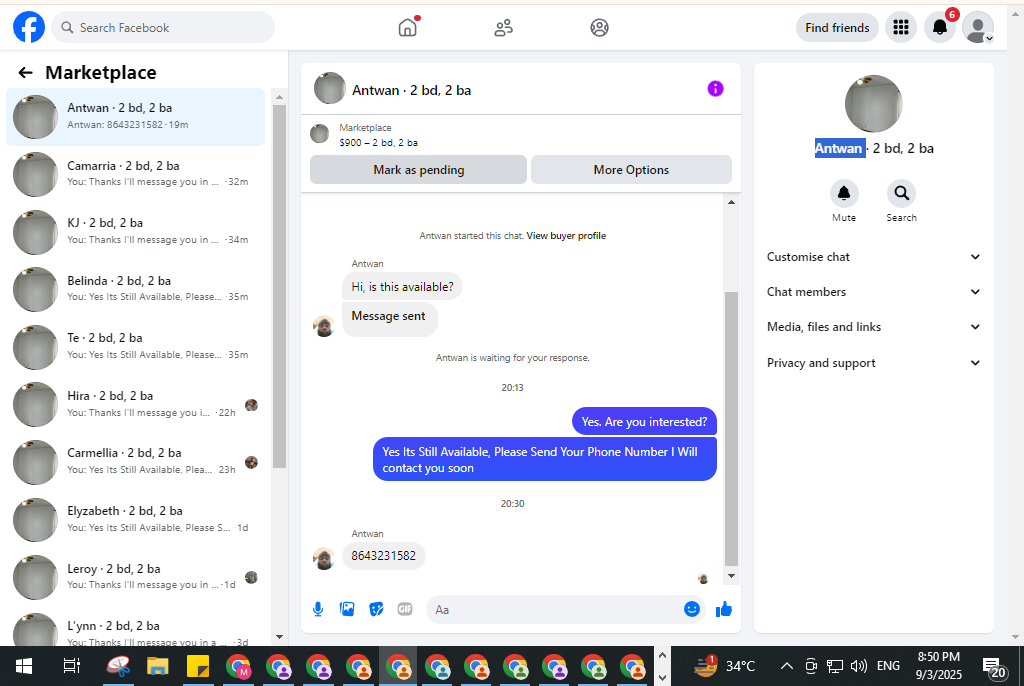Image resolution: width=1024 pixels, height=686 pixels.
Task: Open Windows notification center icon
Action: [x=994, y=667]
